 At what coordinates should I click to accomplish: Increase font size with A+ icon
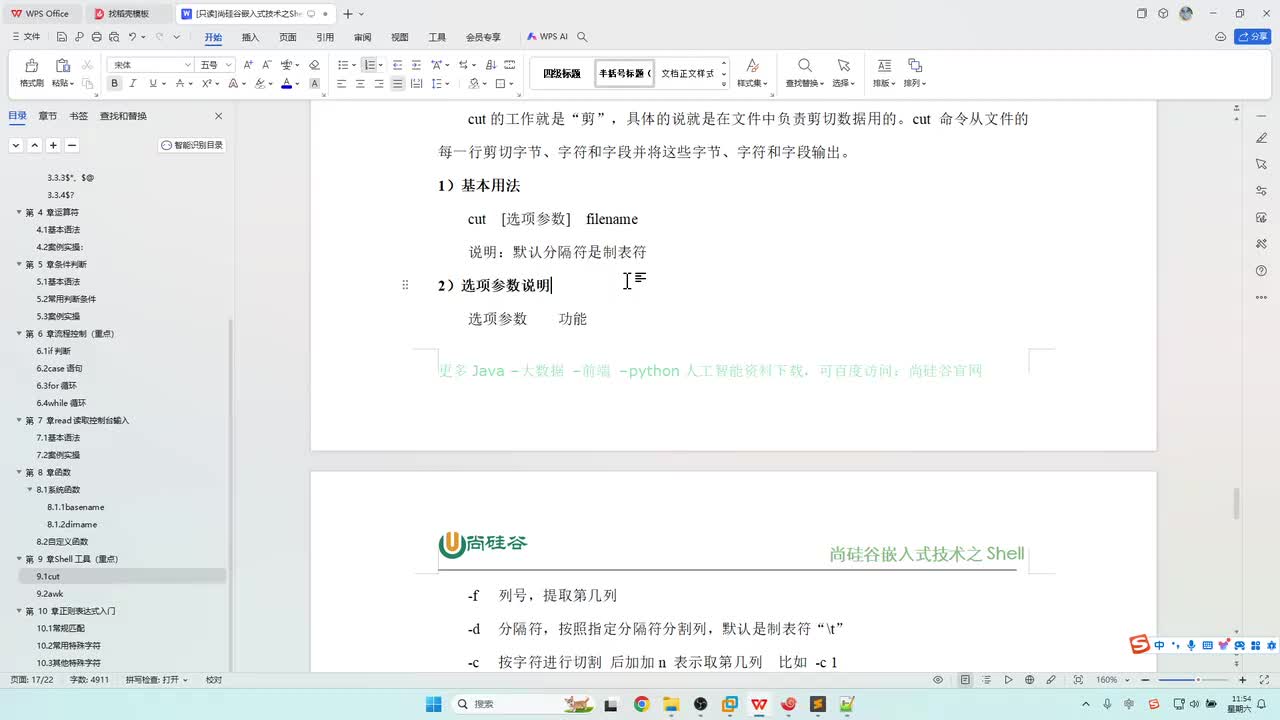click(248, 65)
